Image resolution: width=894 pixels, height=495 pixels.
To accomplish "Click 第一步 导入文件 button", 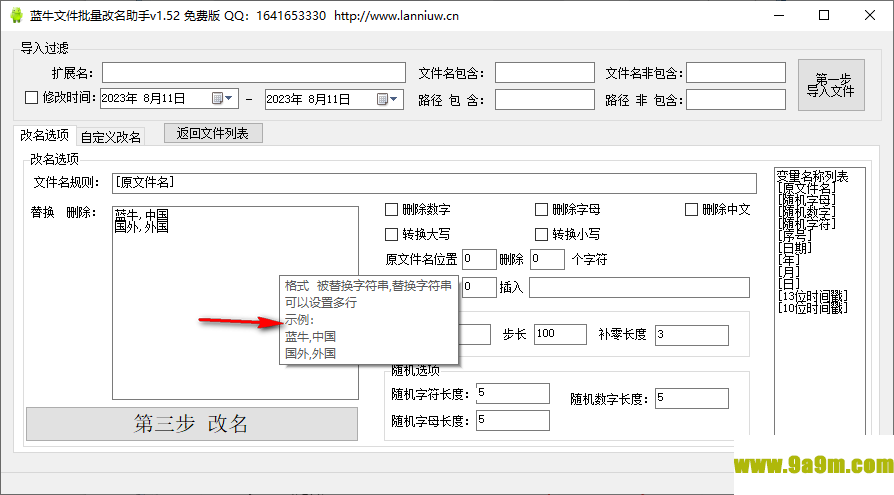I will click(x=831, y=85).
